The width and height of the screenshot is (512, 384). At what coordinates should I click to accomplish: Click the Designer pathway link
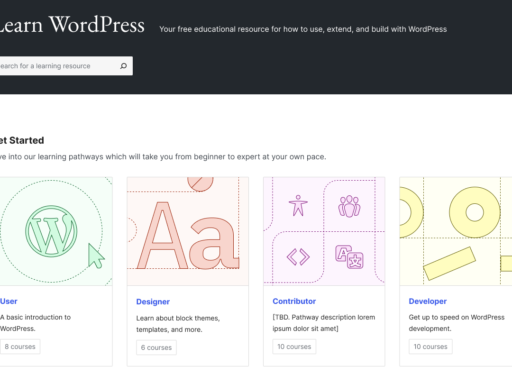(153, 302)
